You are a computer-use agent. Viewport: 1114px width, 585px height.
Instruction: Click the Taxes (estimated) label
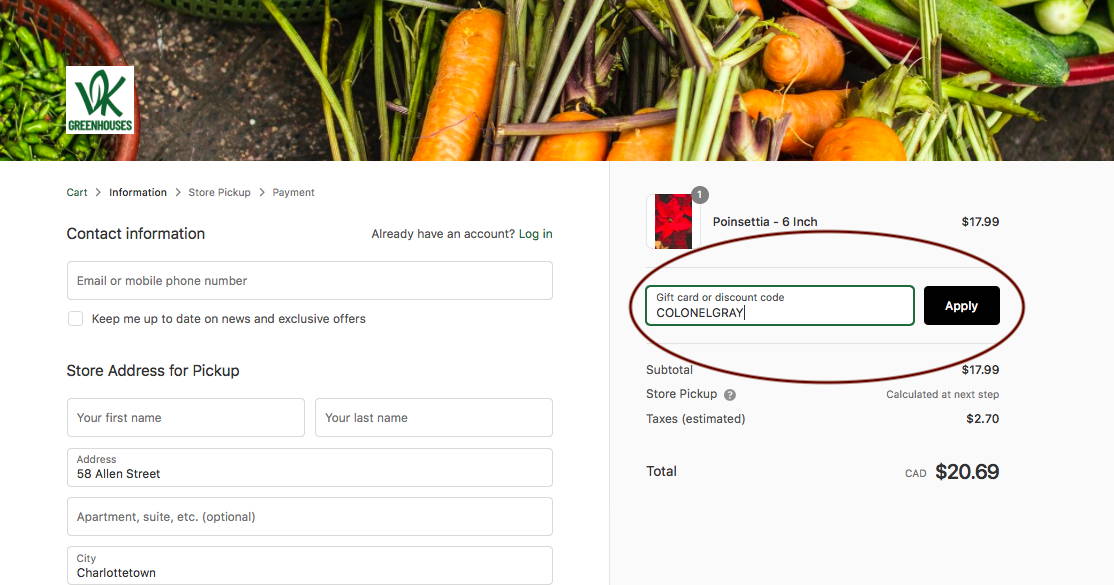point(696,419)
